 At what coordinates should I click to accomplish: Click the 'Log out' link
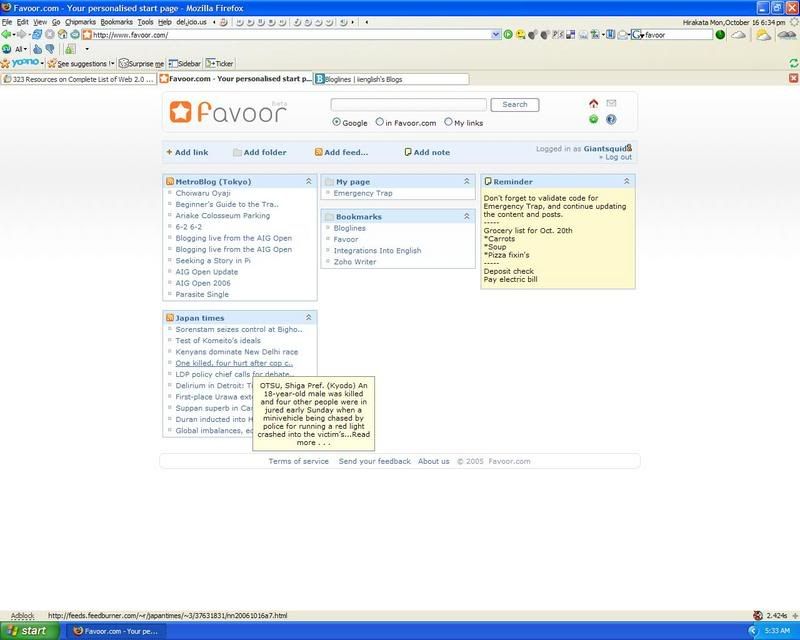click(x=618, y=157)
